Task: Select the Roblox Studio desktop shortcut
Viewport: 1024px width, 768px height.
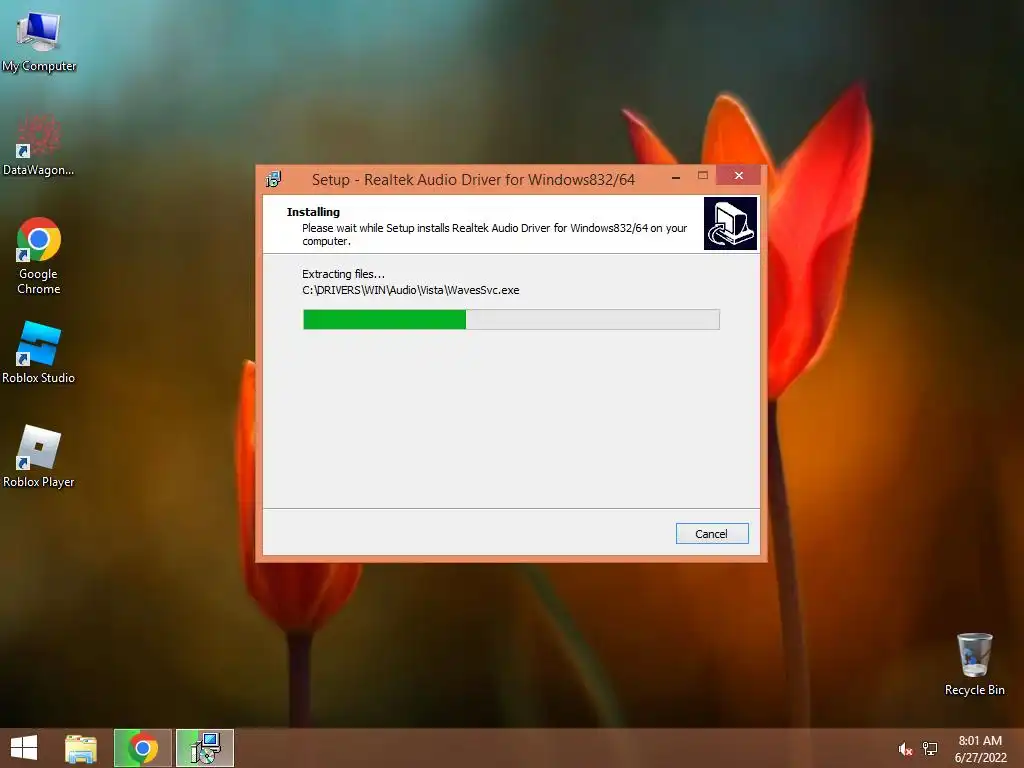Action: click(x=39, y=353)
